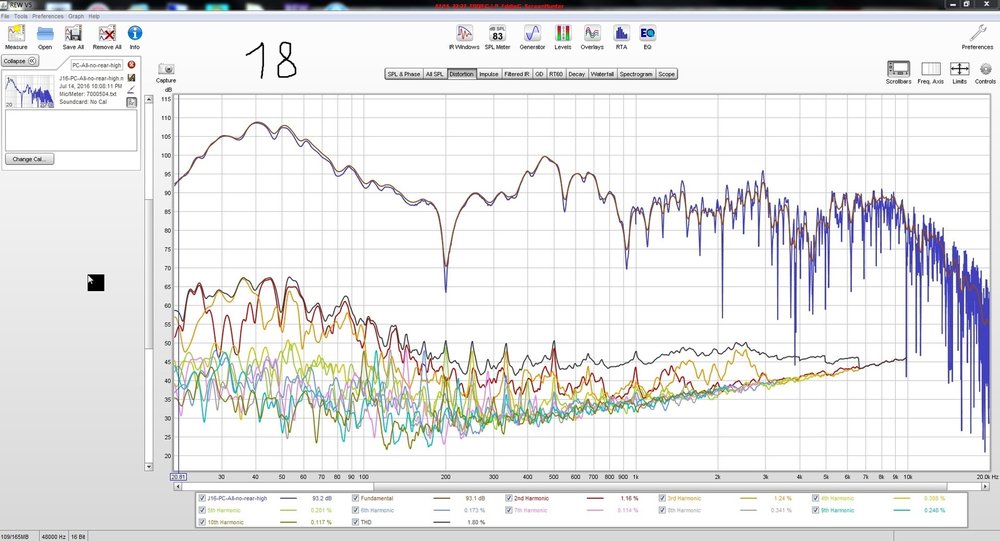
Task: Open the Preferences menu
Action: 48,16
